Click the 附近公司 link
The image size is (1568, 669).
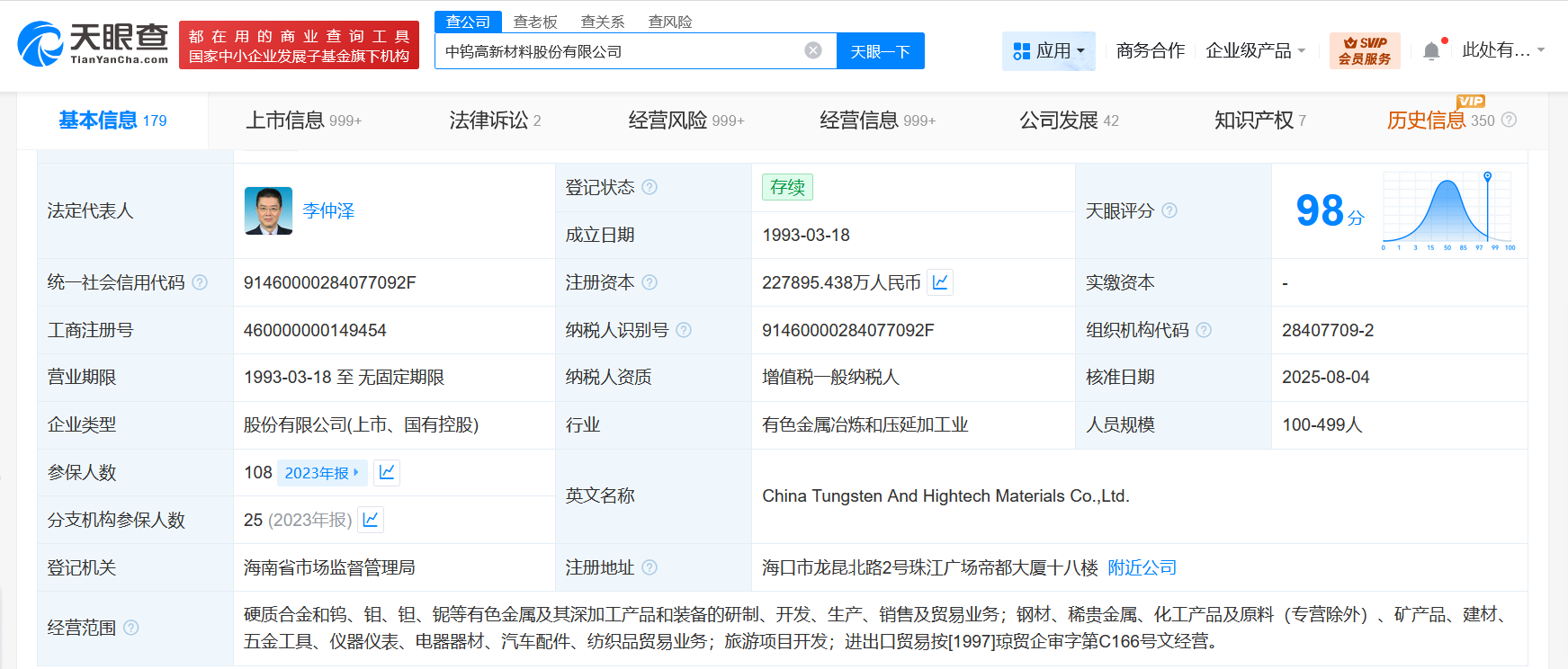[x=1142, y=567]
